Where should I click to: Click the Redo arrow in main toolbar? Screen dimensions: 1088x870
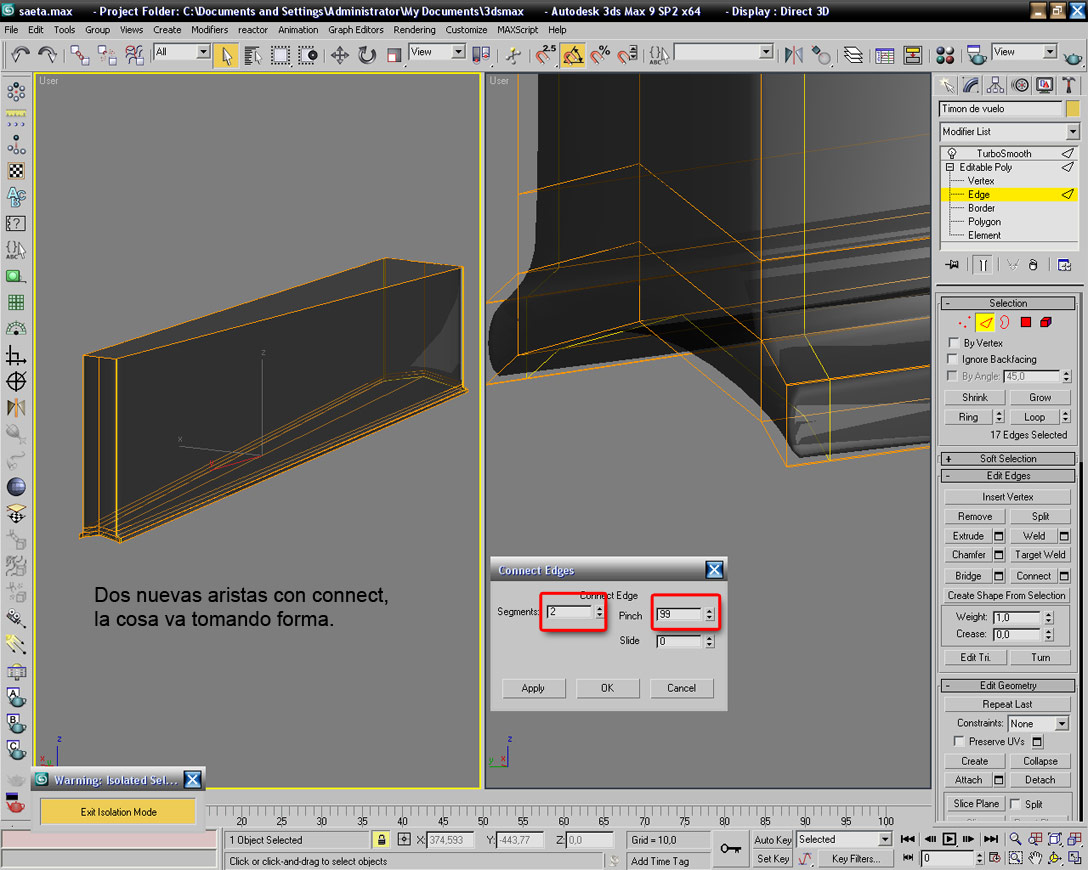[x=47, y=54]
